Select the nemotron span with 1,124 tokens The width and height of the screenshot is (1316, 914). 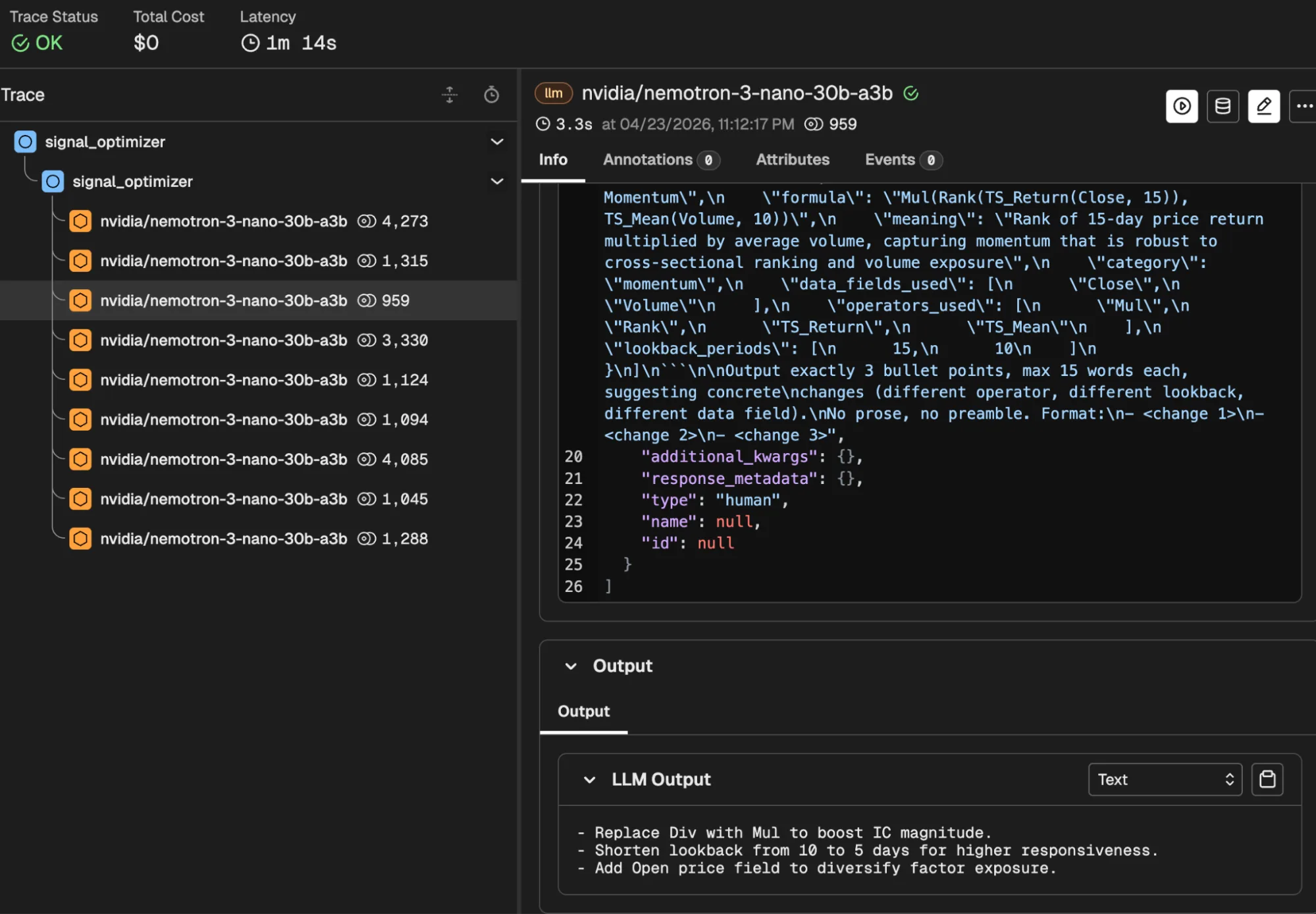click(258, 380)
